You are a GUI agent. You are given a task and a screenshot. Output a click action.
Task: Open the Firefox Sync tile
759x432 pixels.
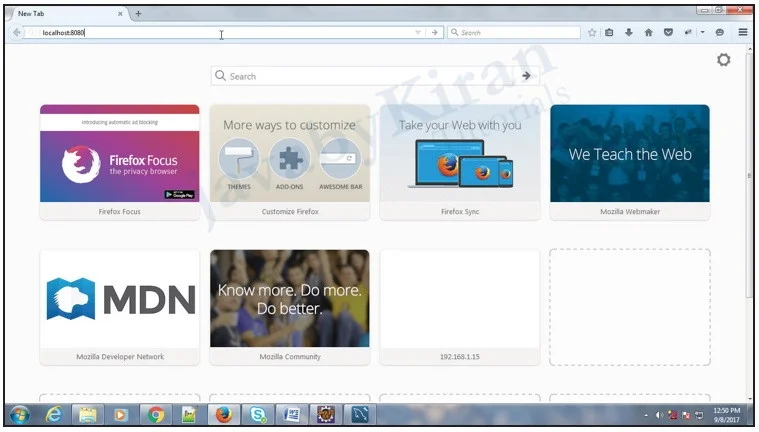pyautogui.click(x=460, y=162)
